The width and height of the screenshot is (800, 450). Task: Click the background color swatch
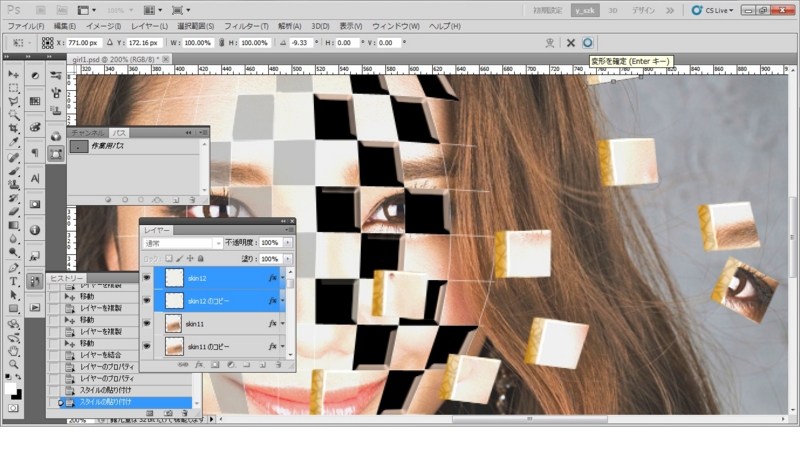[17, 394]
